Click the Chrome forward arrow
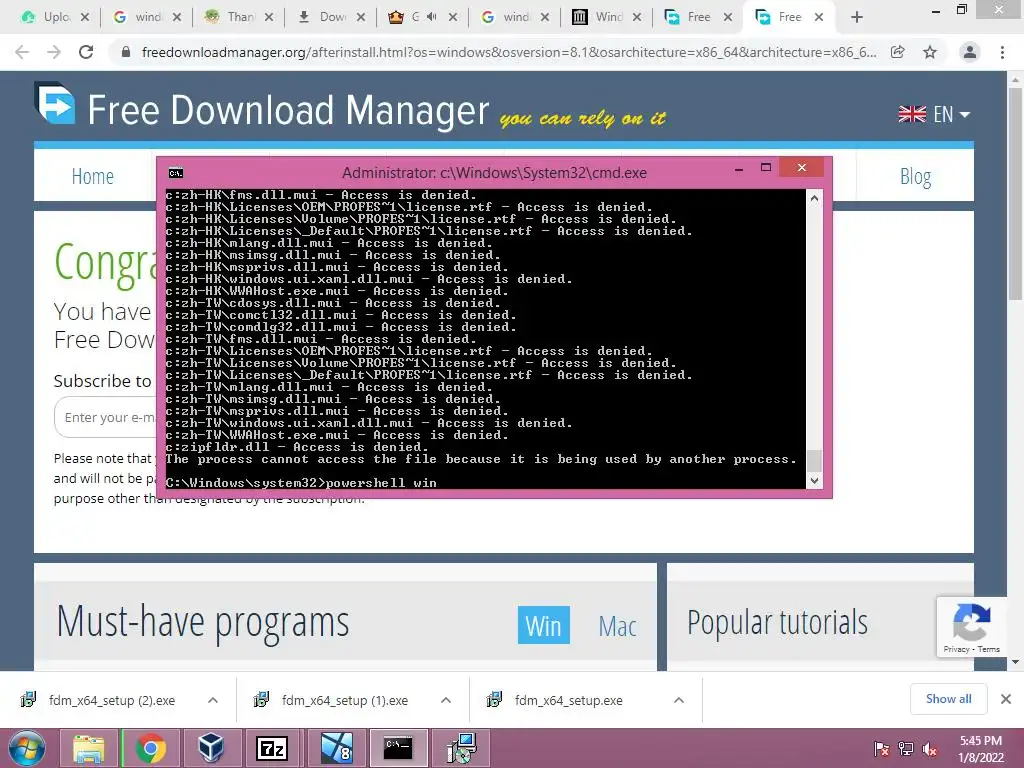Screen dimensions: 1024x768 coord(54,52)
